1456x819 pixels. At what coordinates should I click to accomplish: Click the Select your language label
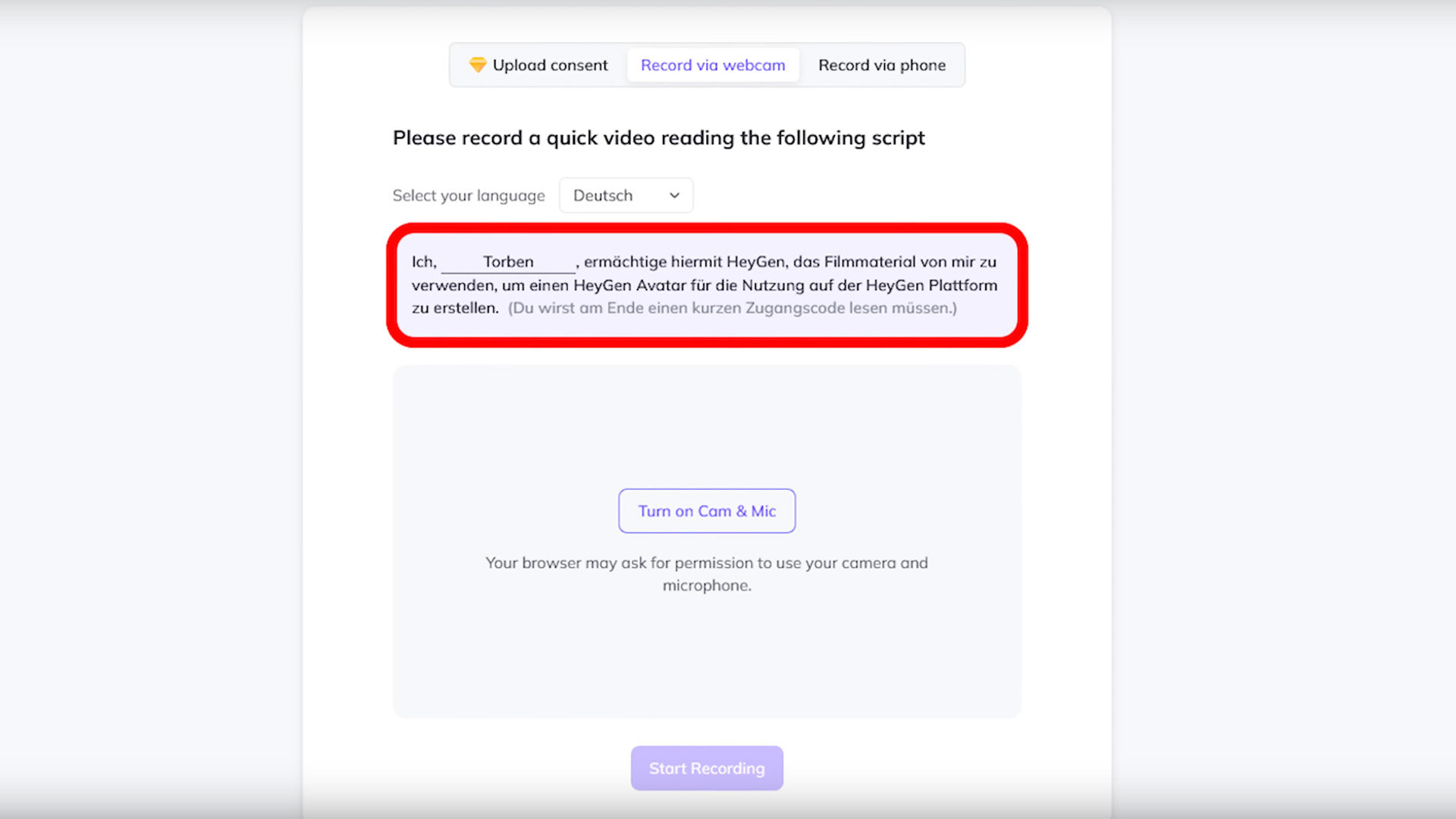click(x=469, y=195)
